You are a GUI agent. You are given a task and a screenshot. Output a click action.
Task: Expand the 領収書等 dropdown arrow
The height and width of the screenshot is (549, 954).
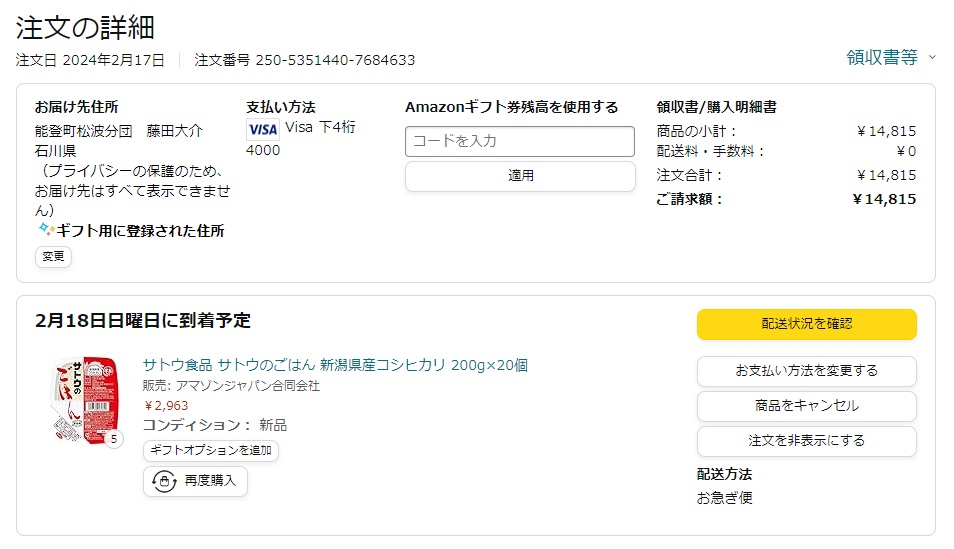(x=931, y=57)
